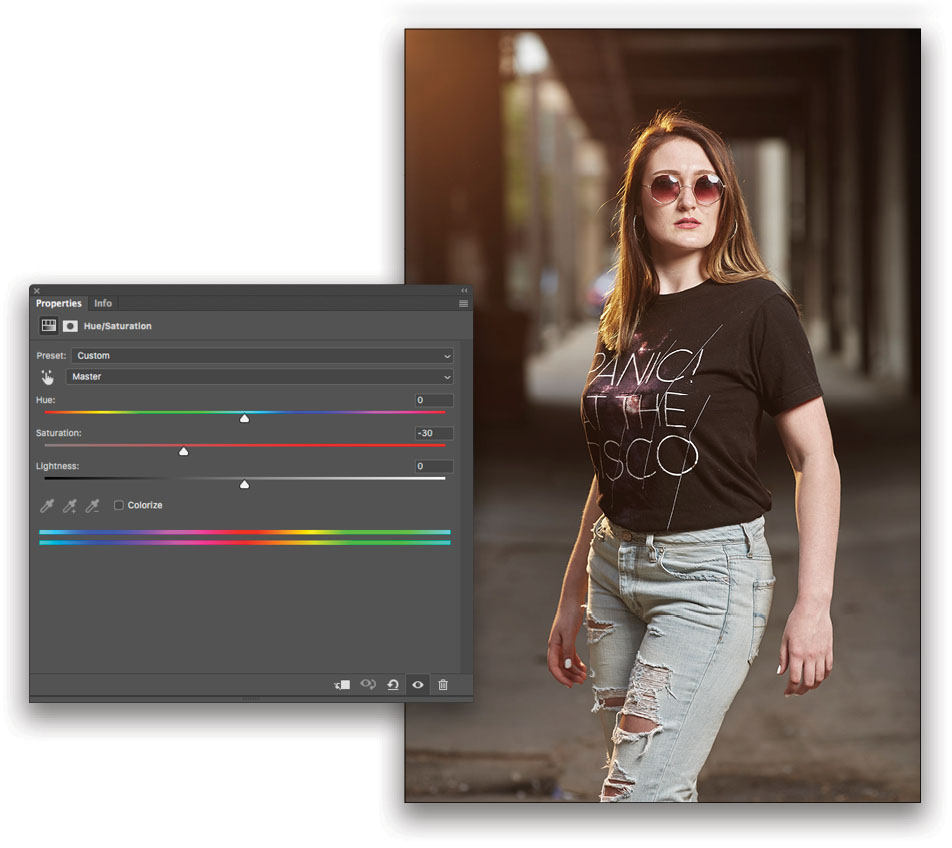Open the Preset dropdown showing Custom
Screen dimensions: 952x848
tap(260, 355)
